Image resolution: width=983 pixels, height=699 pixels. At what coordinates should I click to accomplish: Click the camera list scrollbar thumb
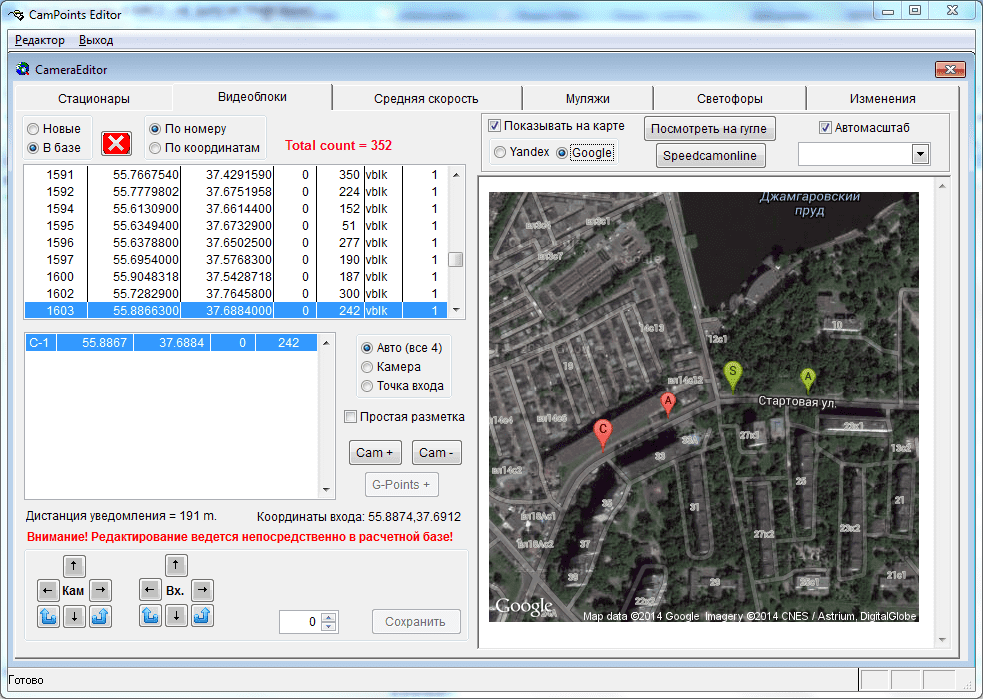pyautogui.click(x=456, y=259)
